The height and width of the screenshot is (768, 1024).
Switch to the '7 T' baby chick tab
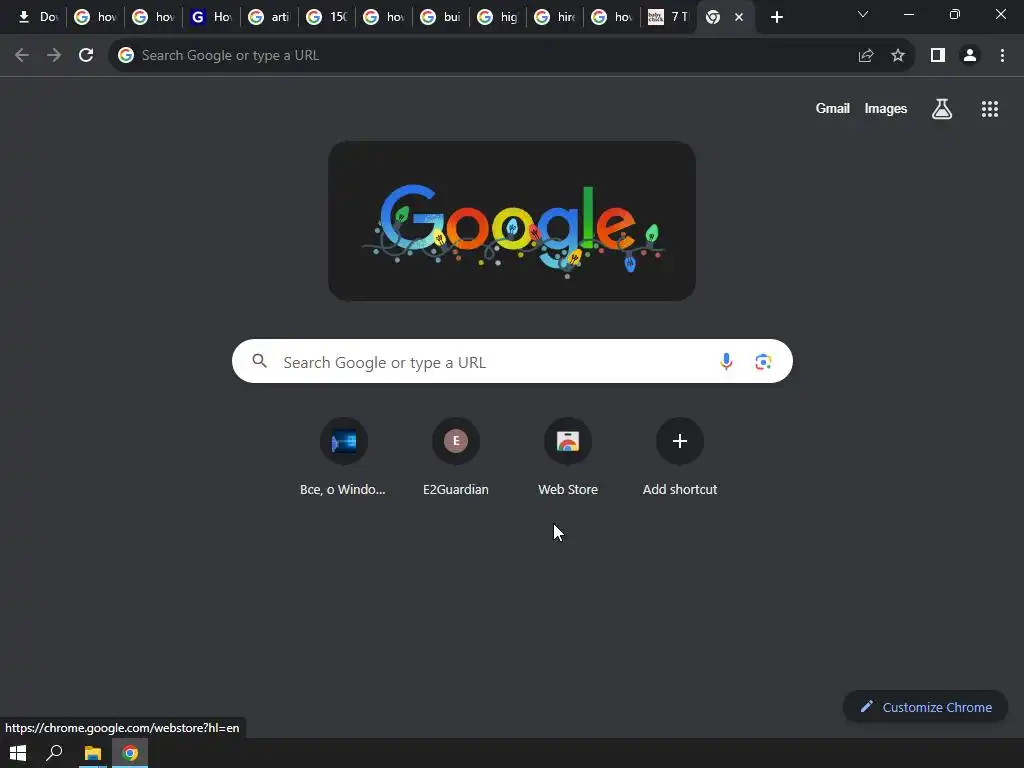click(x=668, y=17)
